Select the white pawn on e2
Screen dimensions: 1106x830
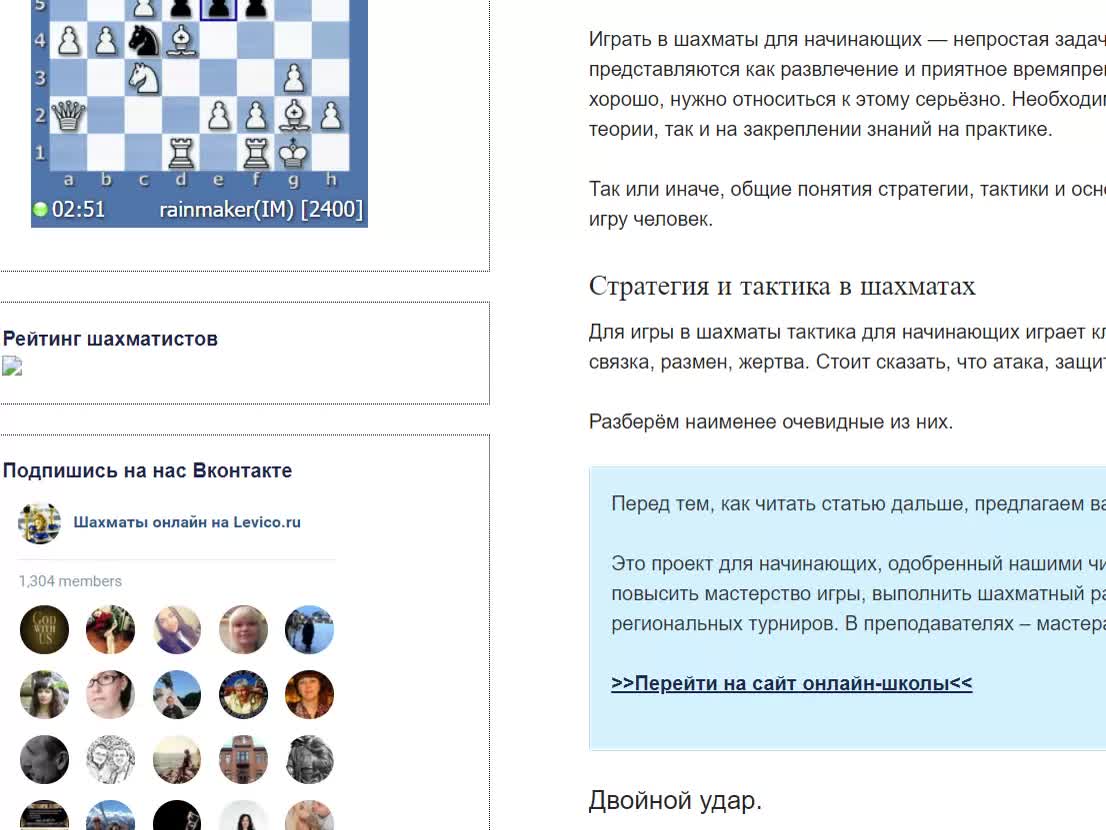click(x=219, y=115)
